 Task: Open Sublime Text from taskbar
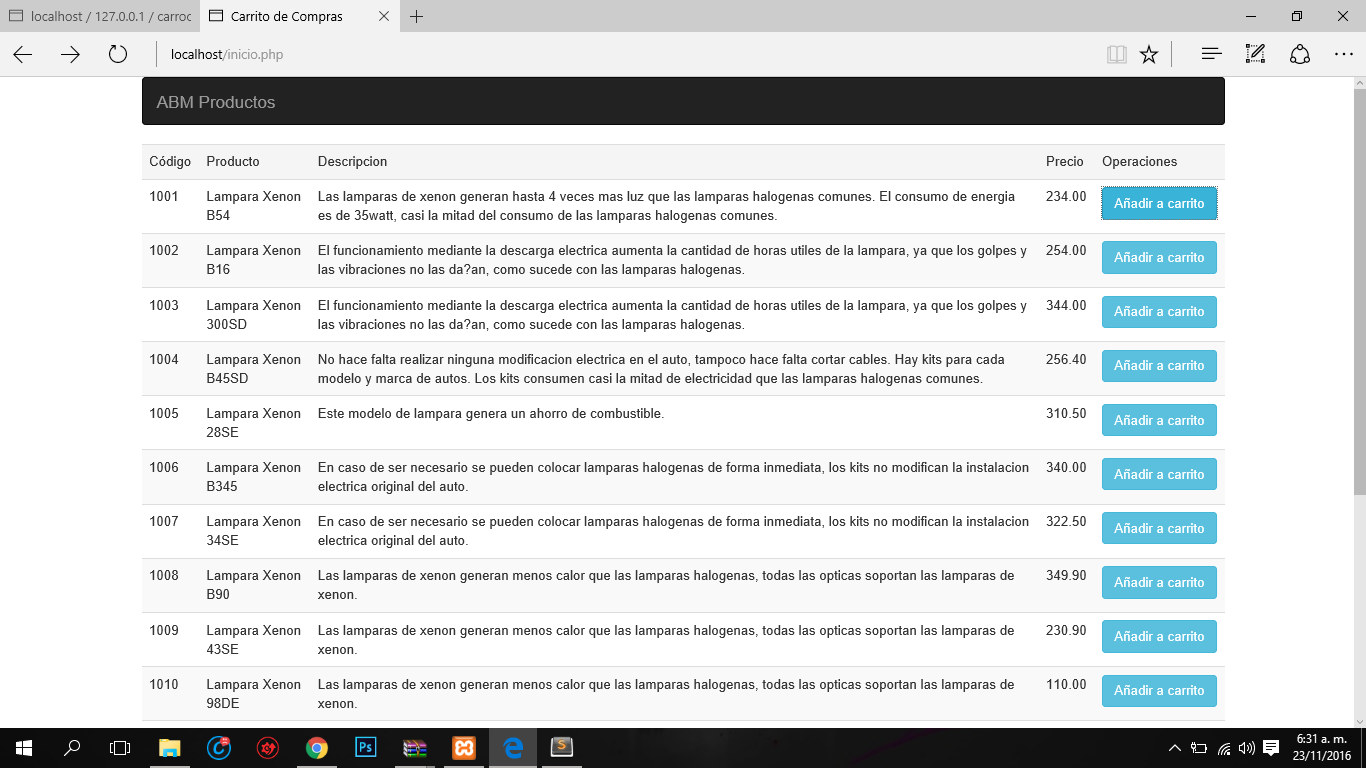562,748
